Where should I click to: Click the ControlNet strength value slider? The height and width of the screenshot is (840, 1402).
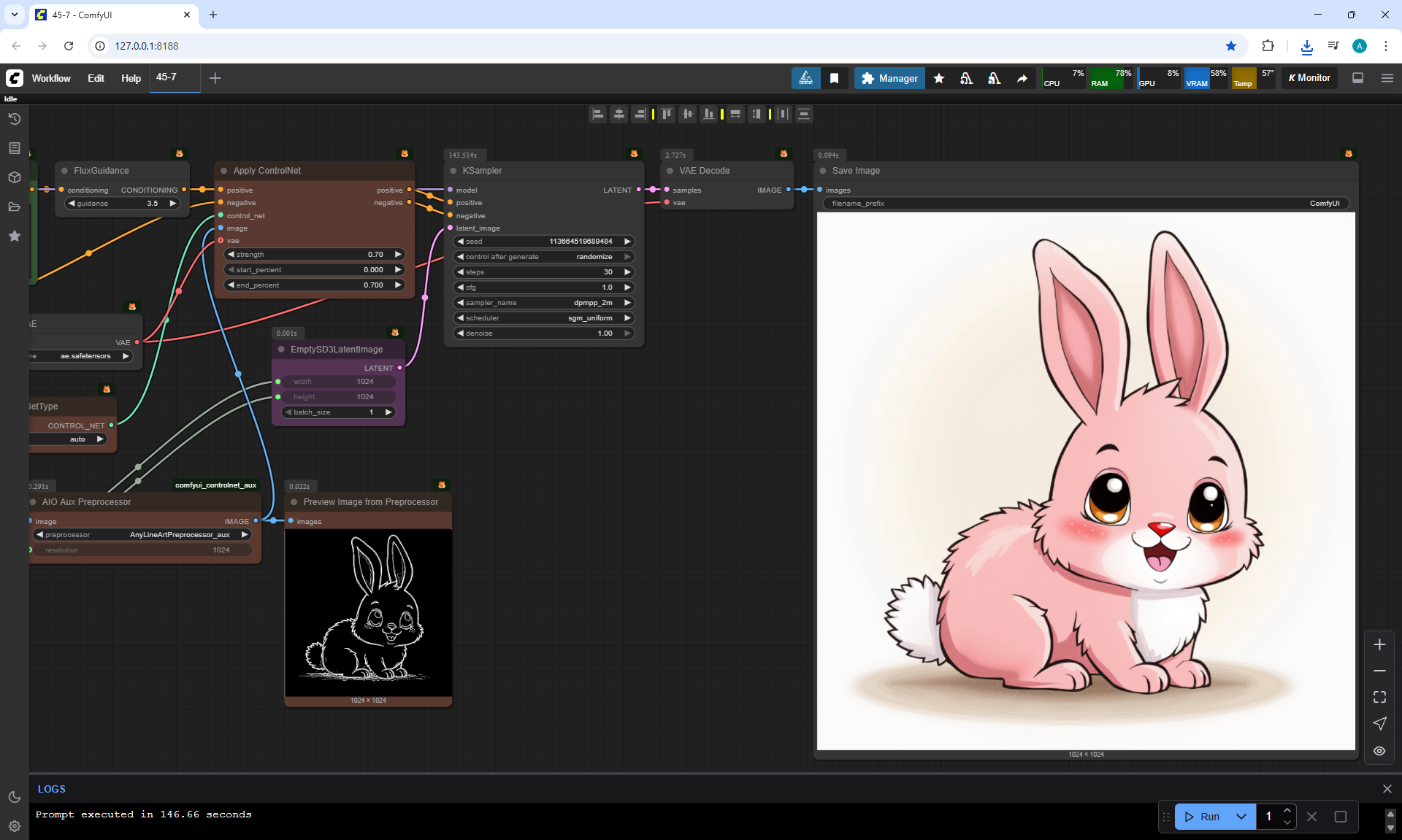(x=314, y=255)
